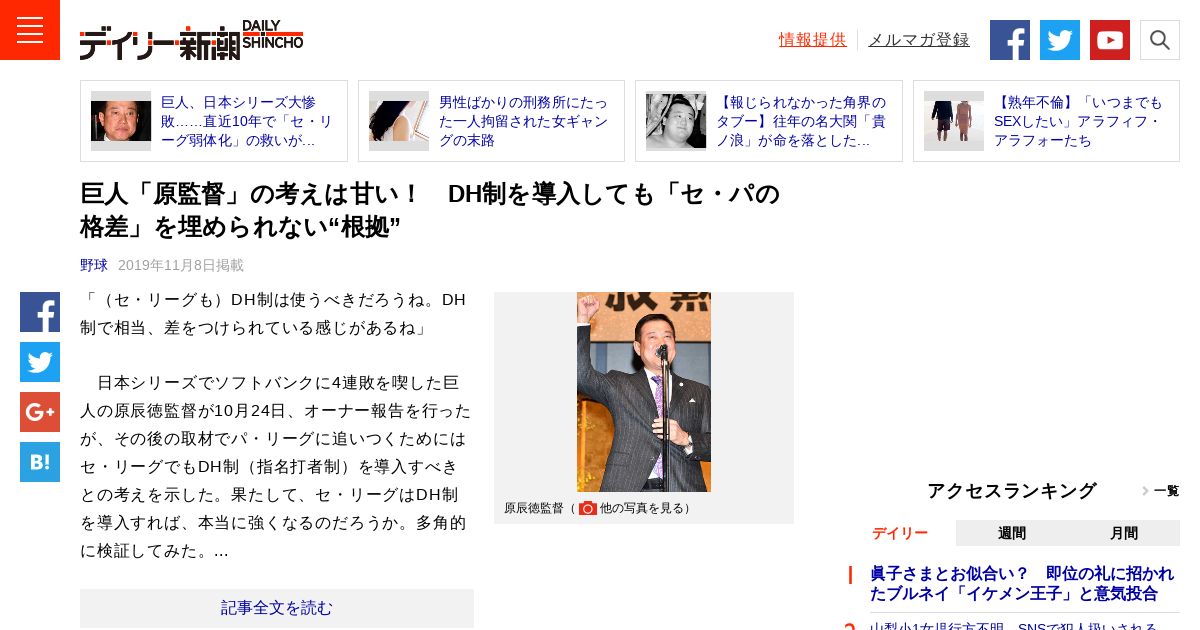Screen dimensions: 1200x630
Task: Open ranking article 山梨小1女児行方不明
Action: (1013, 626)
